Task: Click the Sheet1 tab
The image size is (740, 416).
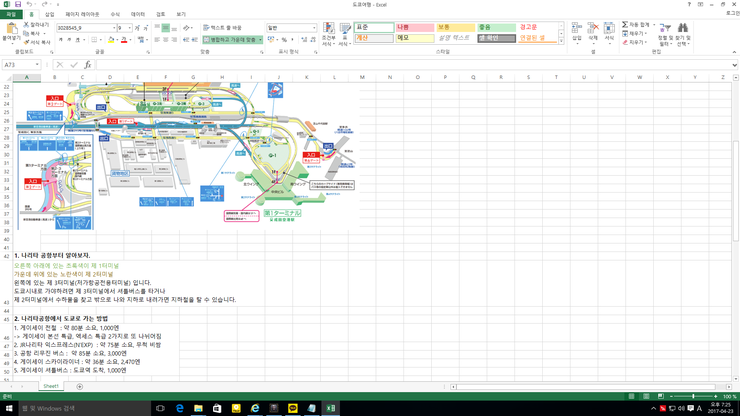Action: [51, 386]
